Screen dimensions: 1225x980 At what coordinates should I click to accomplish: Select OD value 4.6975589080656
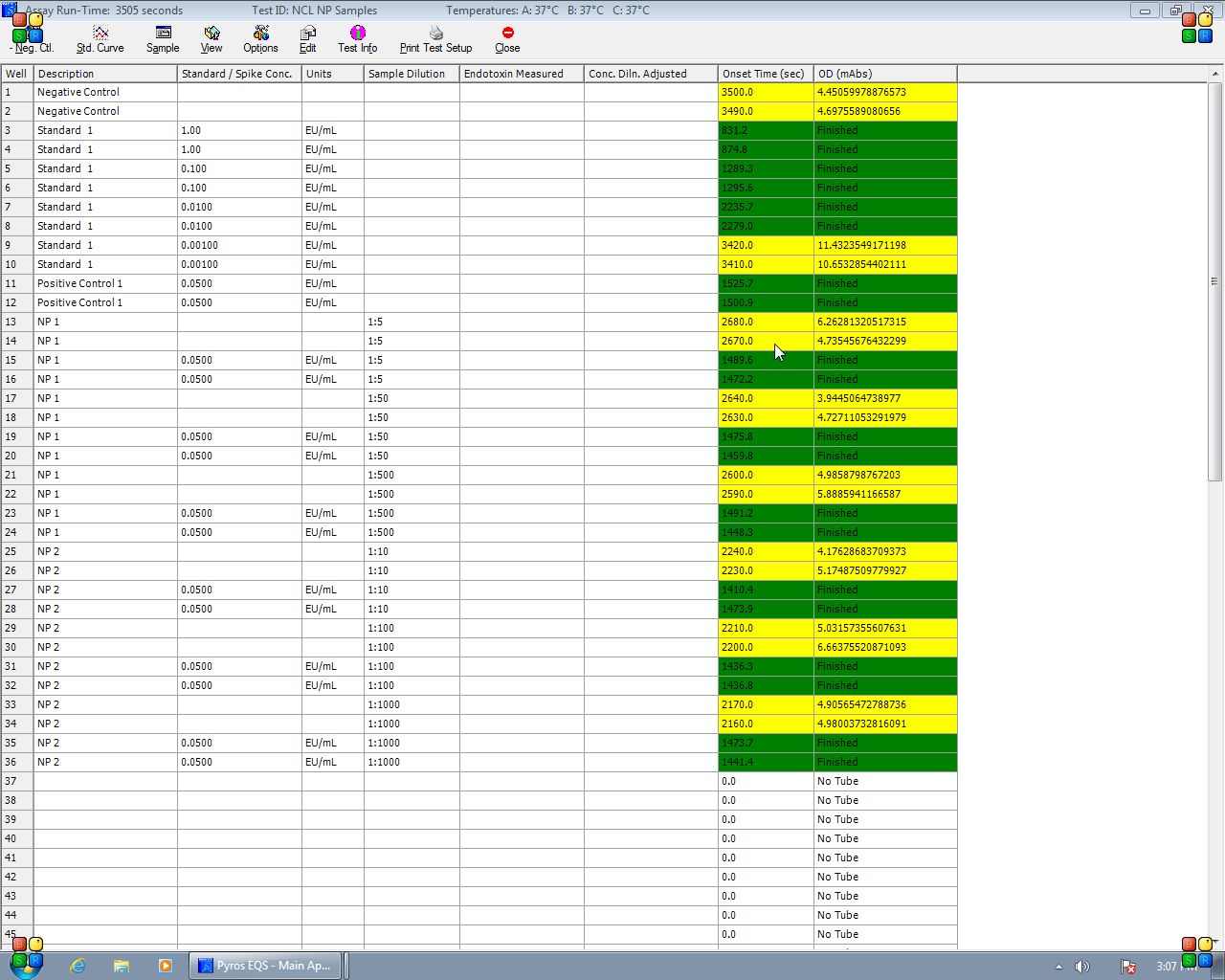(885, 111)
